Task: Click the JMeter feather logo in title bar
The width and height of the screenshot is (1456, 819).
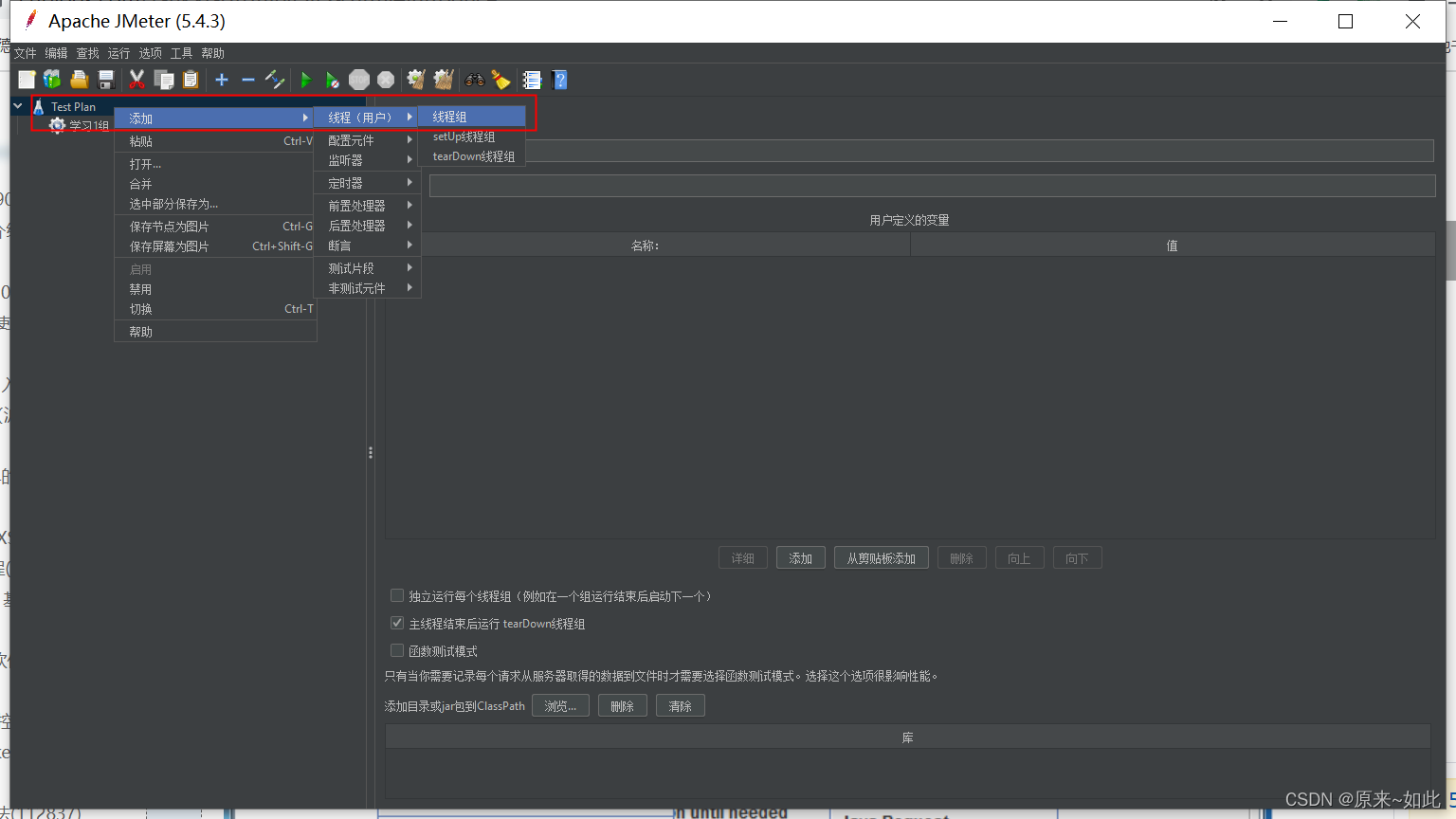Action: coord(31,20)
